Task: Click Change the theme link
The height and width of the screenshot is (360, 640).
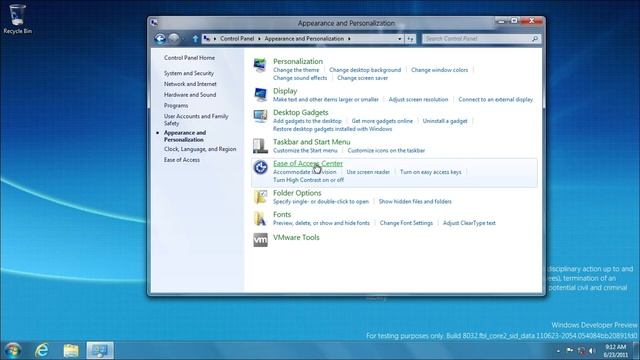Action: (x=296, y=70)
